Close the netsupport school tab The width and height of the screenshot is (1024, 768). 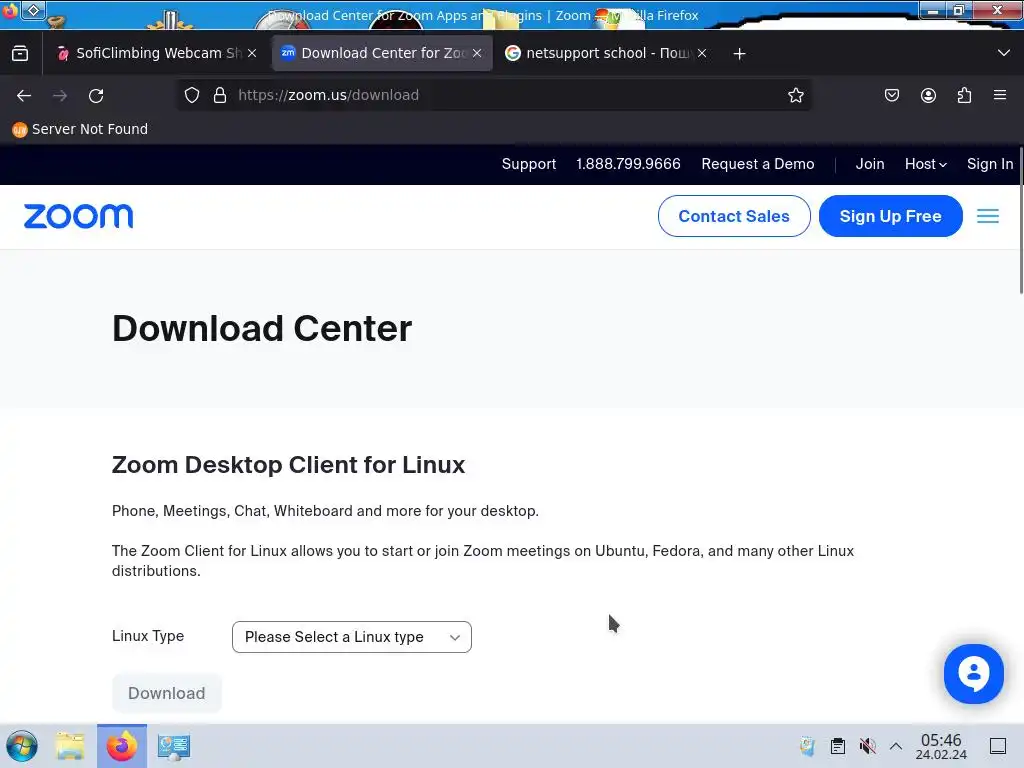(x=702, y=54)
